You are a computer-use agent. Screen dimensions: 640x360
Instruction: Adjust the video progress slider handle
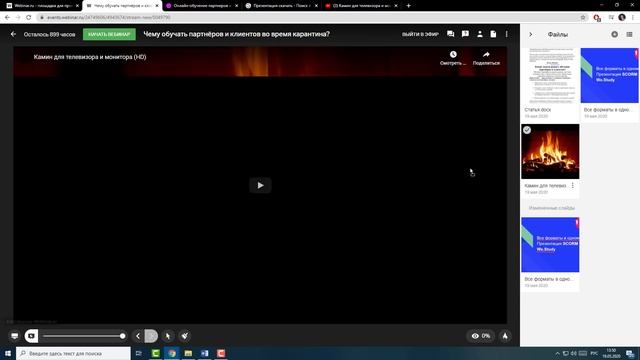pos(122,336)
